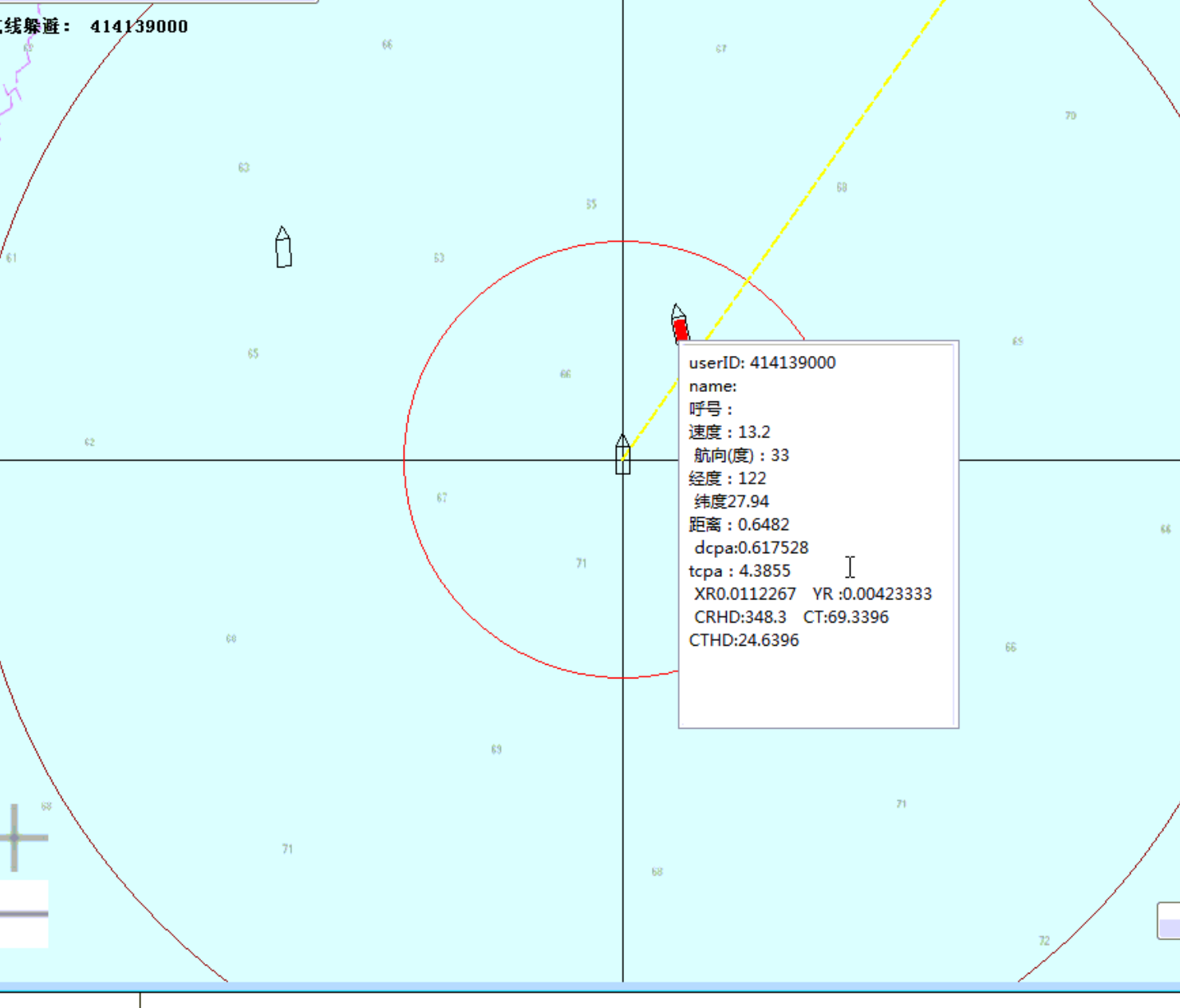Click the partially visible button at bottom right
Image resolution: width=1180 pixels, height=1008 pixels.
1169,921
